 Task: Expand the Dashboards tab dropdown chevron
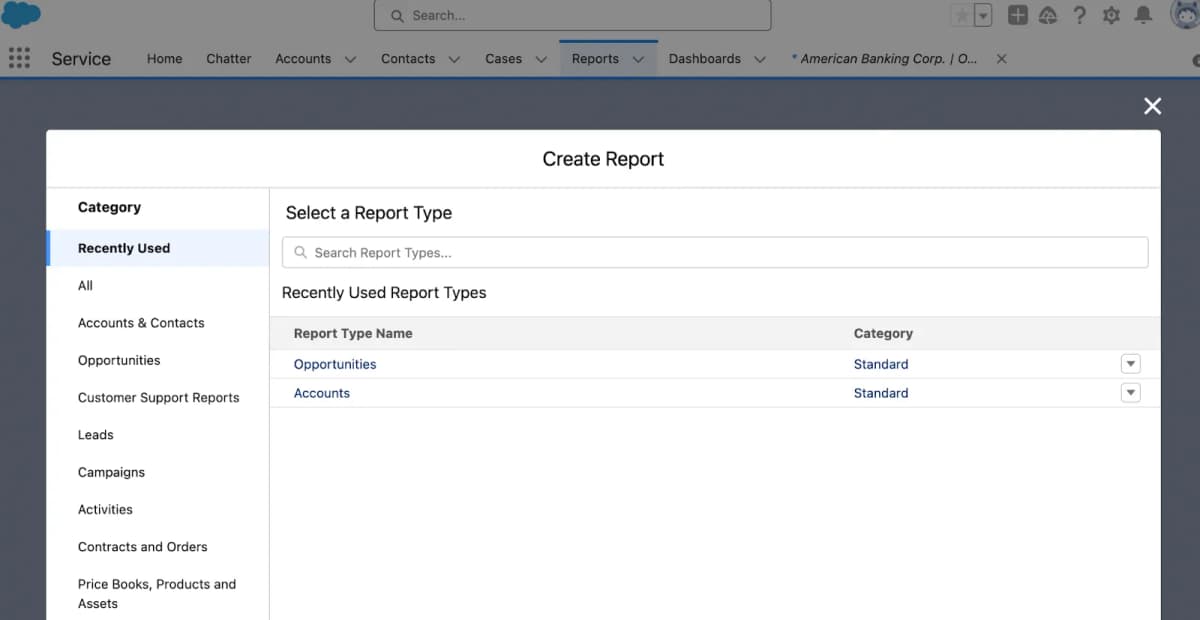pyautogui.click(x=760, y=59)
